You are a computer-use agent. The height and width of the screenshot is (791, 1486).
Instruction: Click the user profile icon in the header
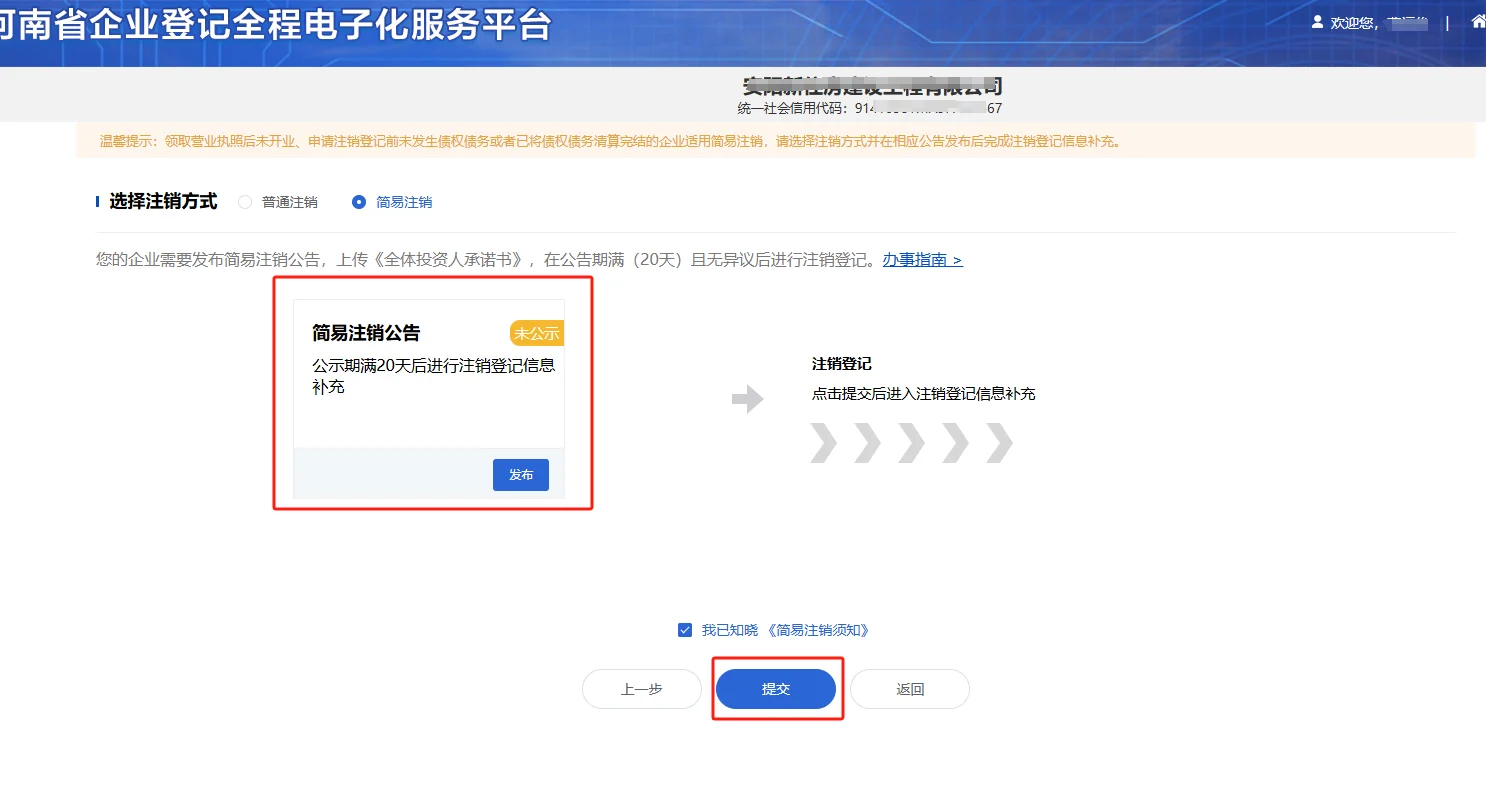(1318, 22)
